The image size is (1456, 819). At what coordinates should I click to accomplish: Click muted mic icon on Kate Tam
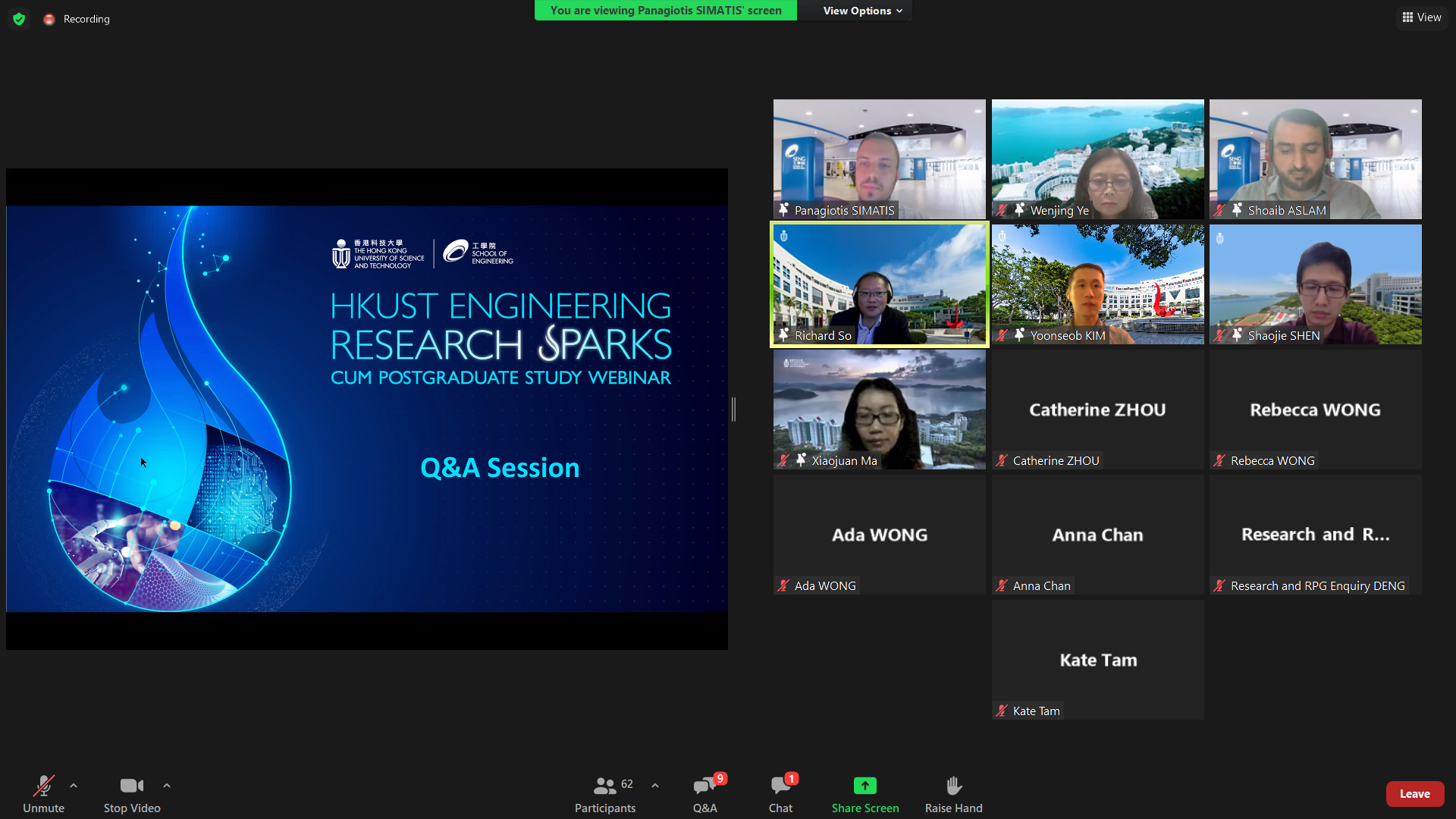pos(1002,711)
